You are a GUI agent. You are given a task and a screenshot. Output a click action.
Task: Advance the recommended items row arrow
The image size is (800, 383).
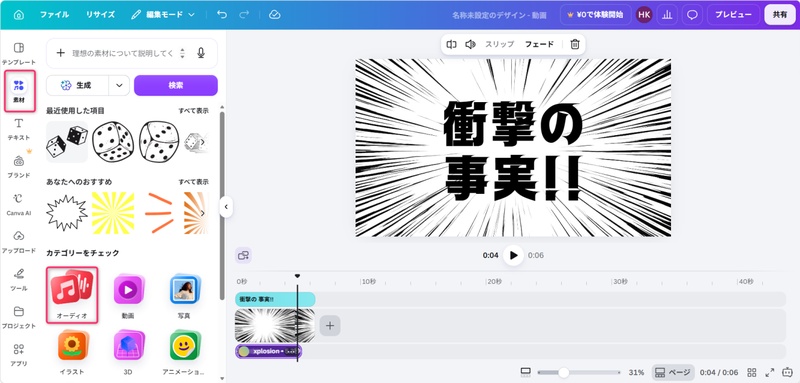pyautogui.click(x=203, y=213)
